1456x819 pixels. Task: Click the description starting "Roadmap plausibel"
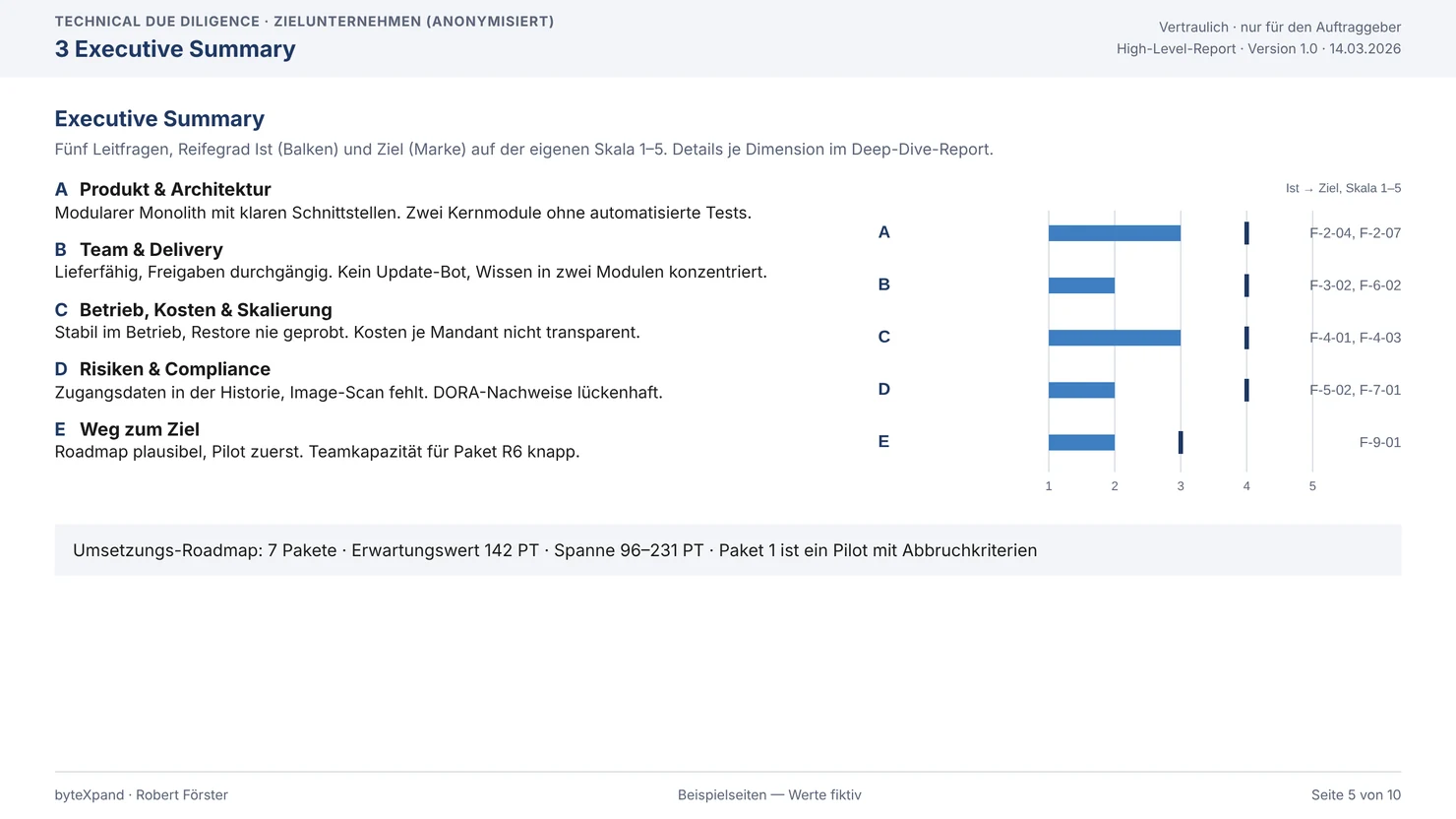pyautogui.click(x=318, y=453)
